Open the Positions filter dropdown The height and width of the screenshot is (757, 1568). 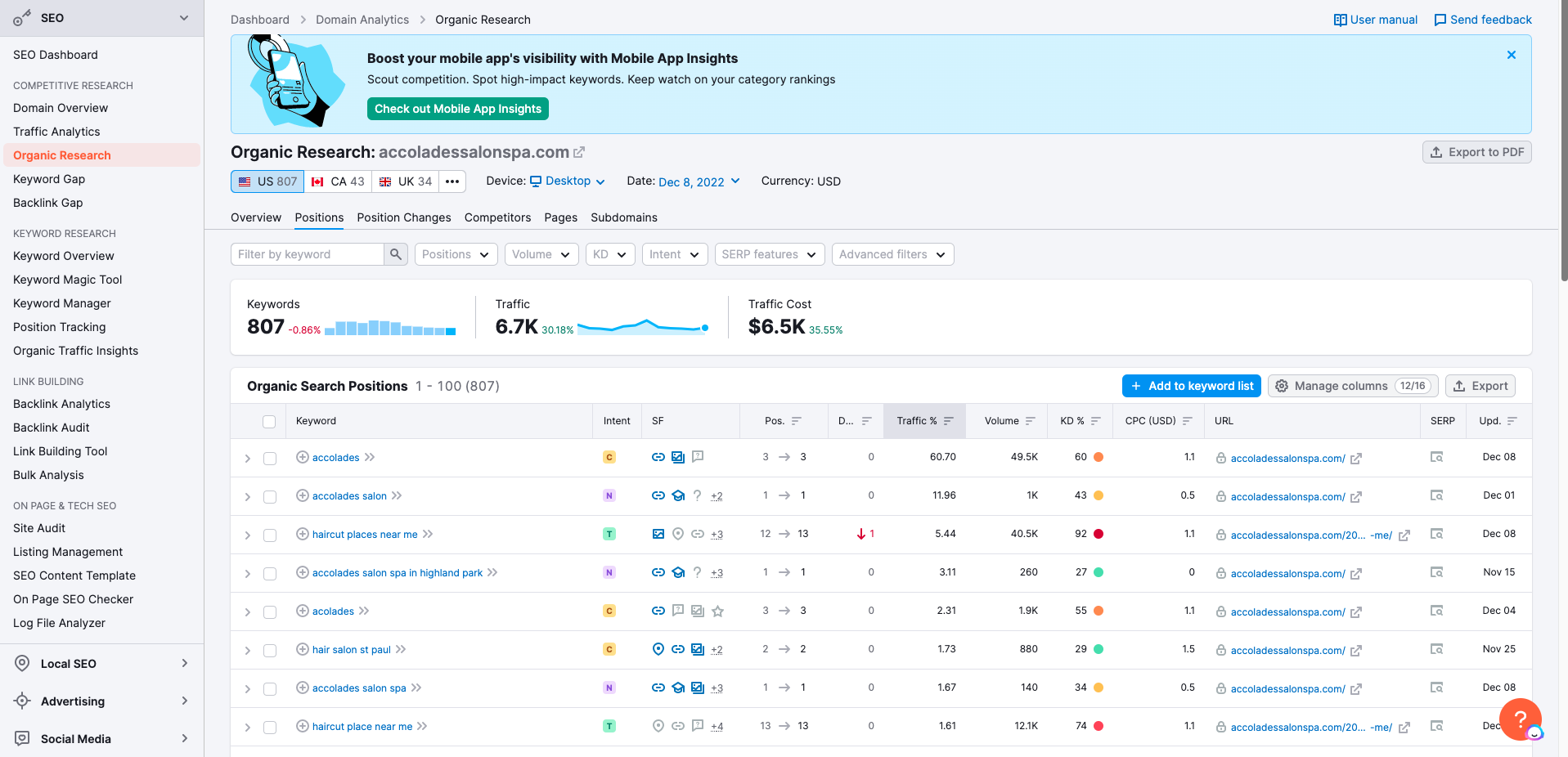(x=456, y=254)
